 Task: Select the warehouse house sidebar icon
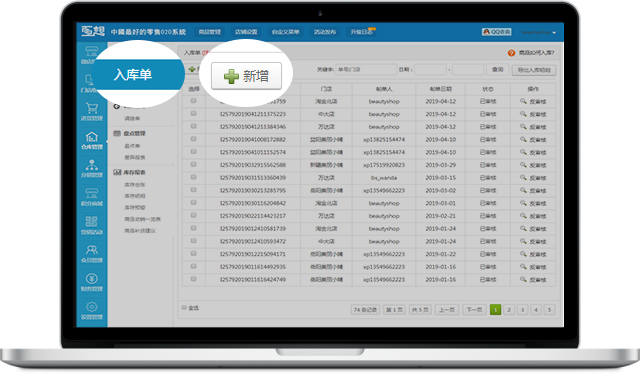[x=92, y=136]
